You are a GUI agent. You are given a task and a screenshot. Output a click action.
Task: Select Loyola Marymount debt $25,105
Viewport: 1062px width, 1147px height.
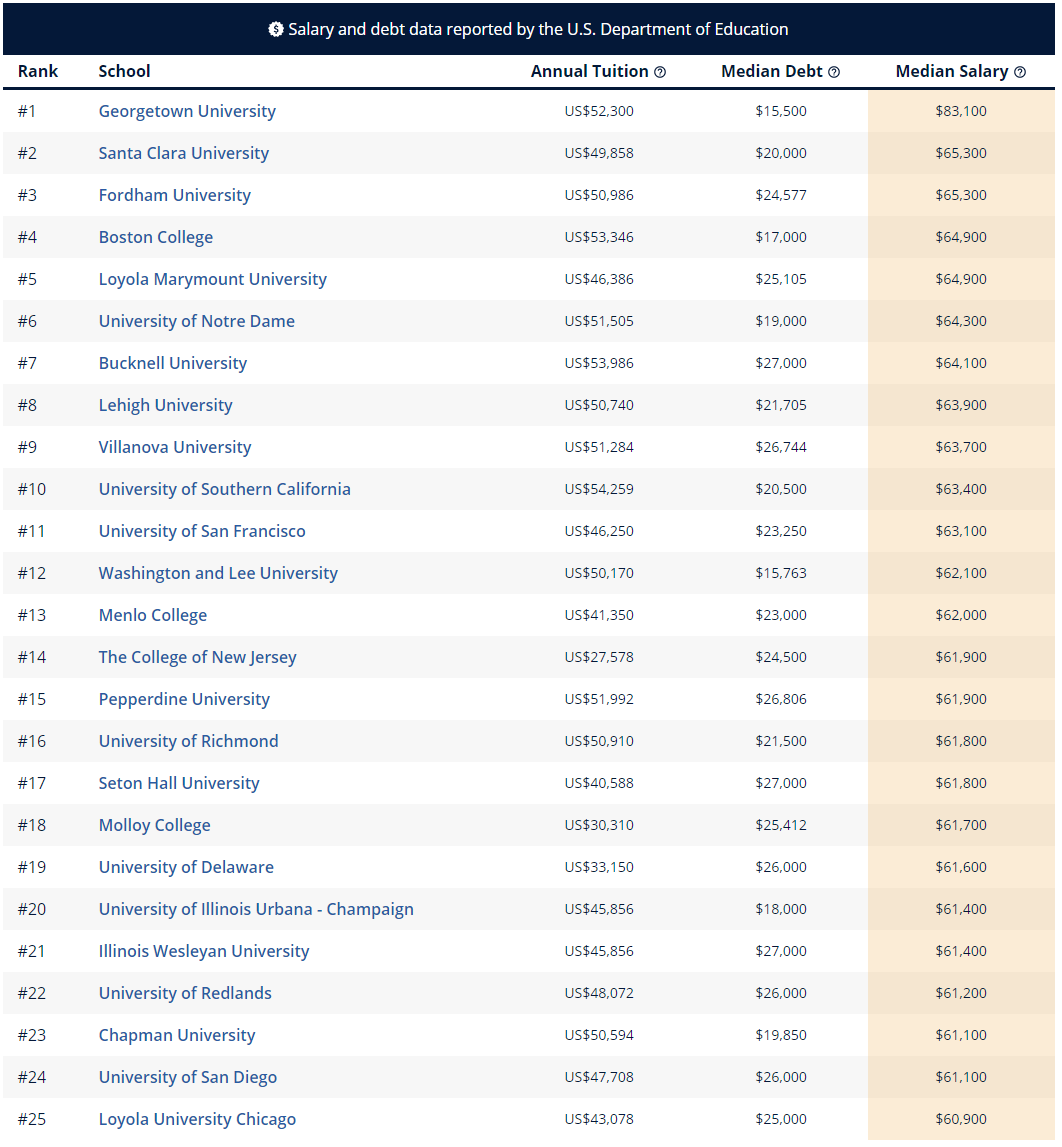781,279
